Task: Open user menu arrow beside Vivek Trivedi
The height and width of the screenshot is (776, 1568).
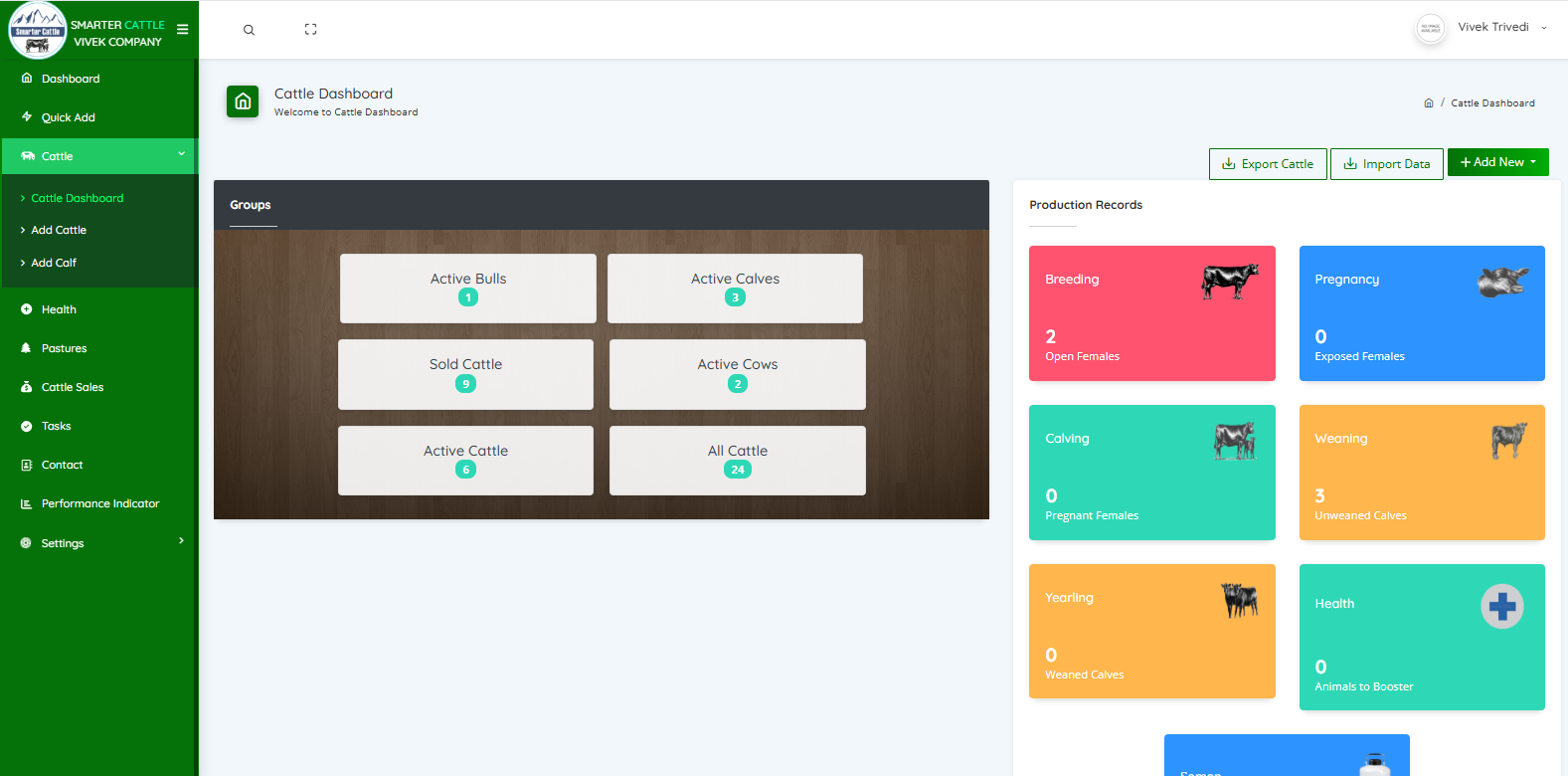Action: coord(1544,28)
